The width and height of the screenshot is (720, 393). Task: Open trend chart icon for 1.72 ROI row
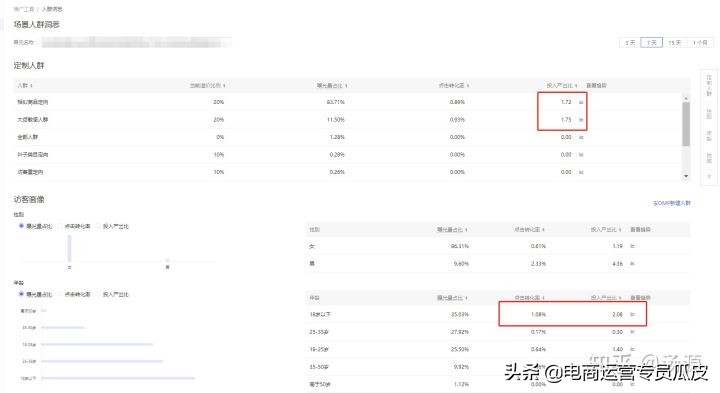[x=581, y=102]
